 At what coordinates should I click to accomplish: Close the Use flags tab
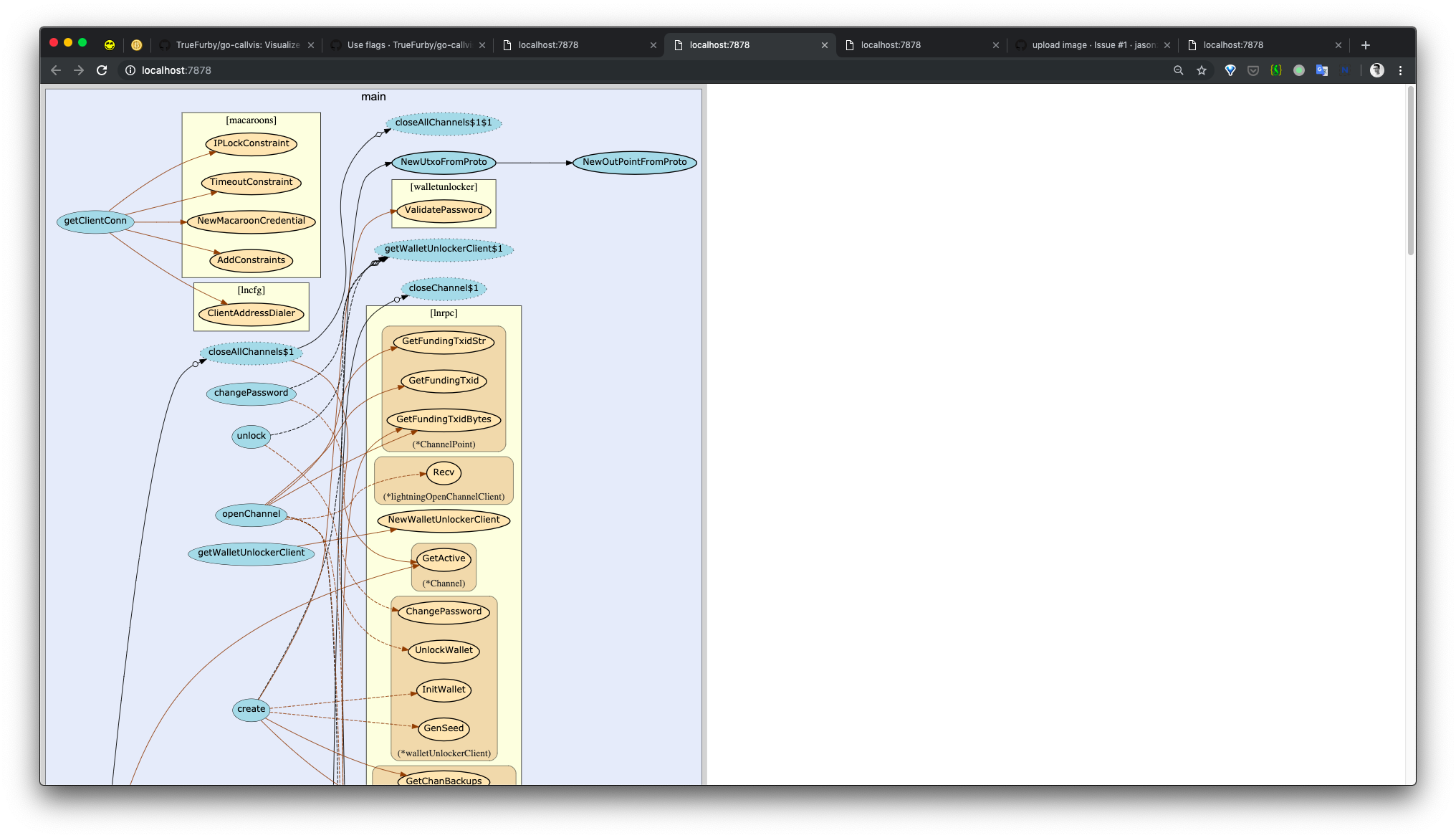[x=482, y=44]
